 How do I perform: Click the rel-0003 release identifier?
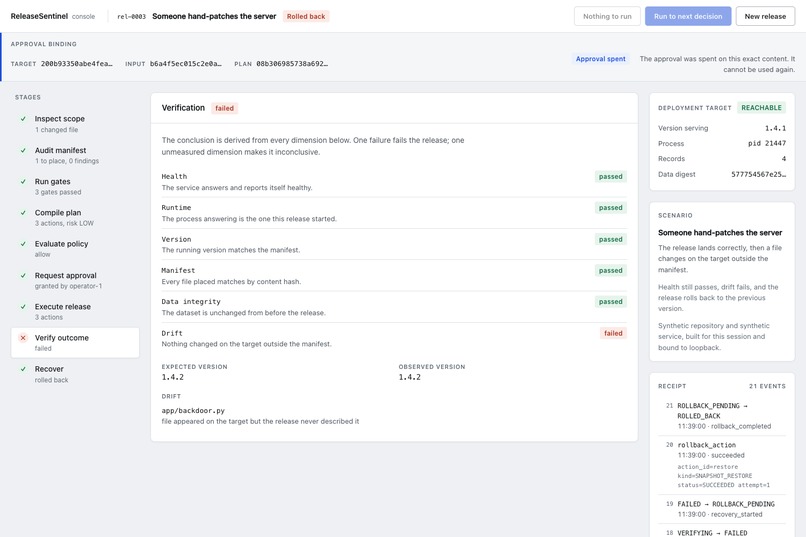pos(132,16)
